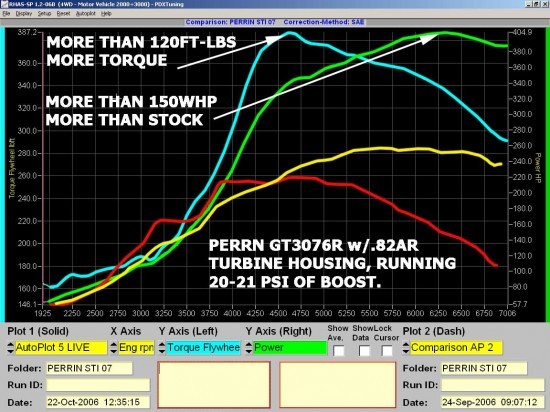
Task: Click the 'Y Axis (Left)' label
Action: (188, 331)
